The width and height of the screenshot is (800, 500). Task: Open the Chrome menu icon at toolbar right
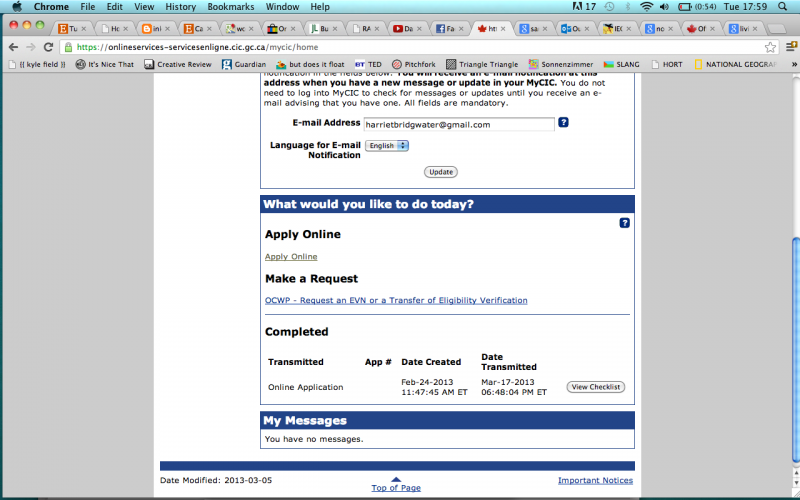[x=788, y=46]
